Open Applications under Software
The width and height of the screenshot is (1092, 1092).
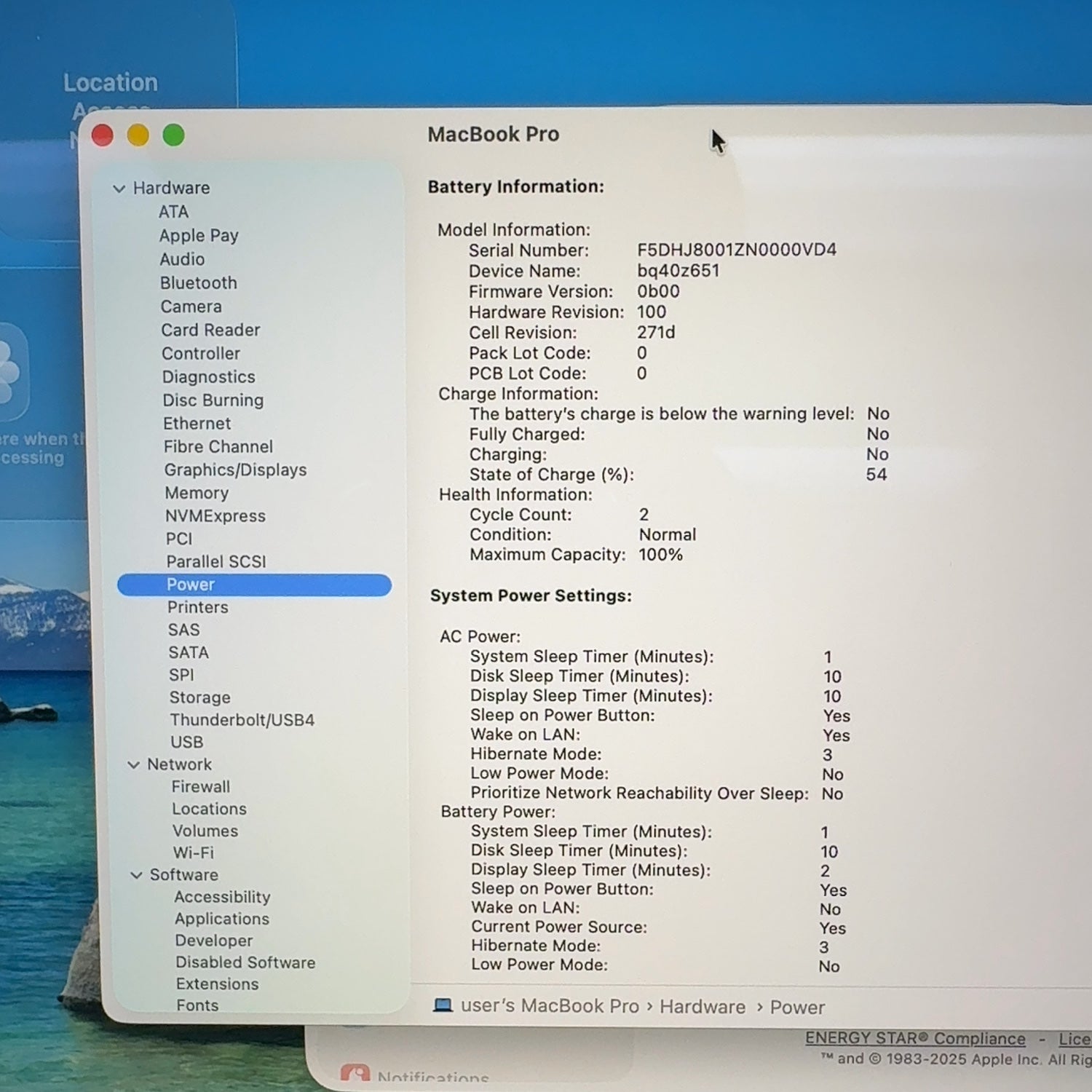pos(222,919)
